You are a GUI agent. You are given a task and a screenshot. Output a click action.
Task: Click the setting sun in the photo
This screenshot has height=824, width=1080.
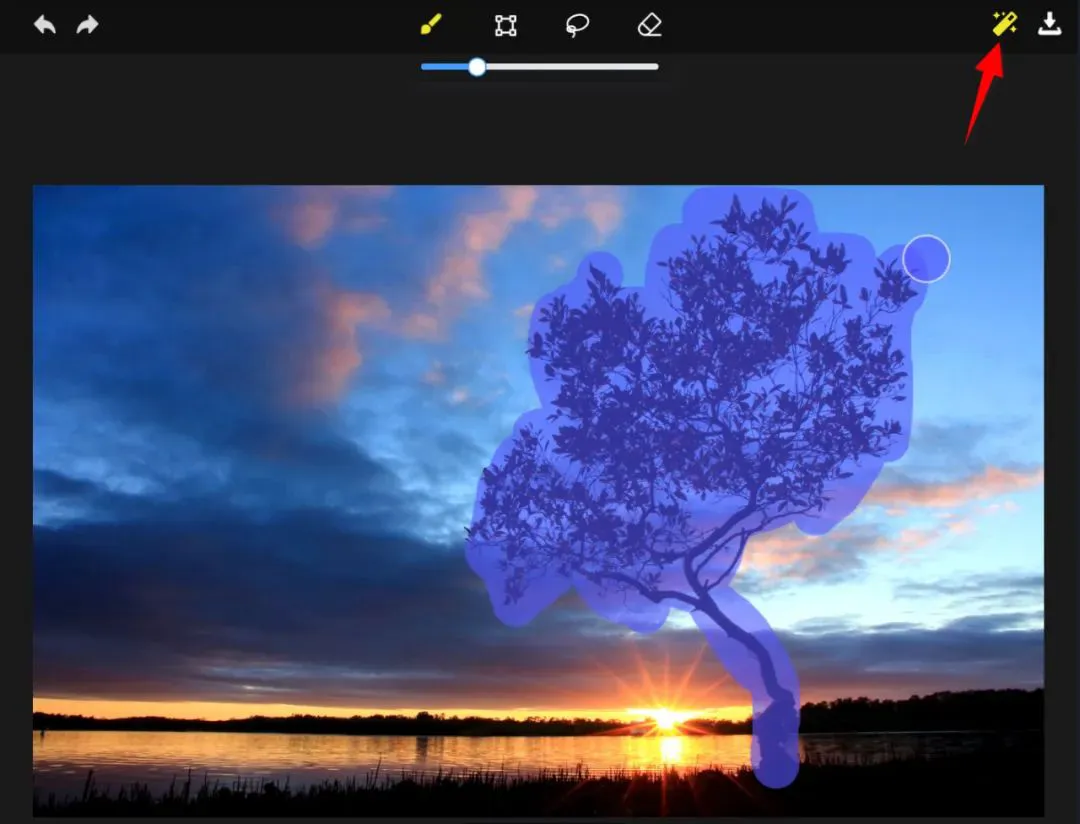(x=664, y=716)
